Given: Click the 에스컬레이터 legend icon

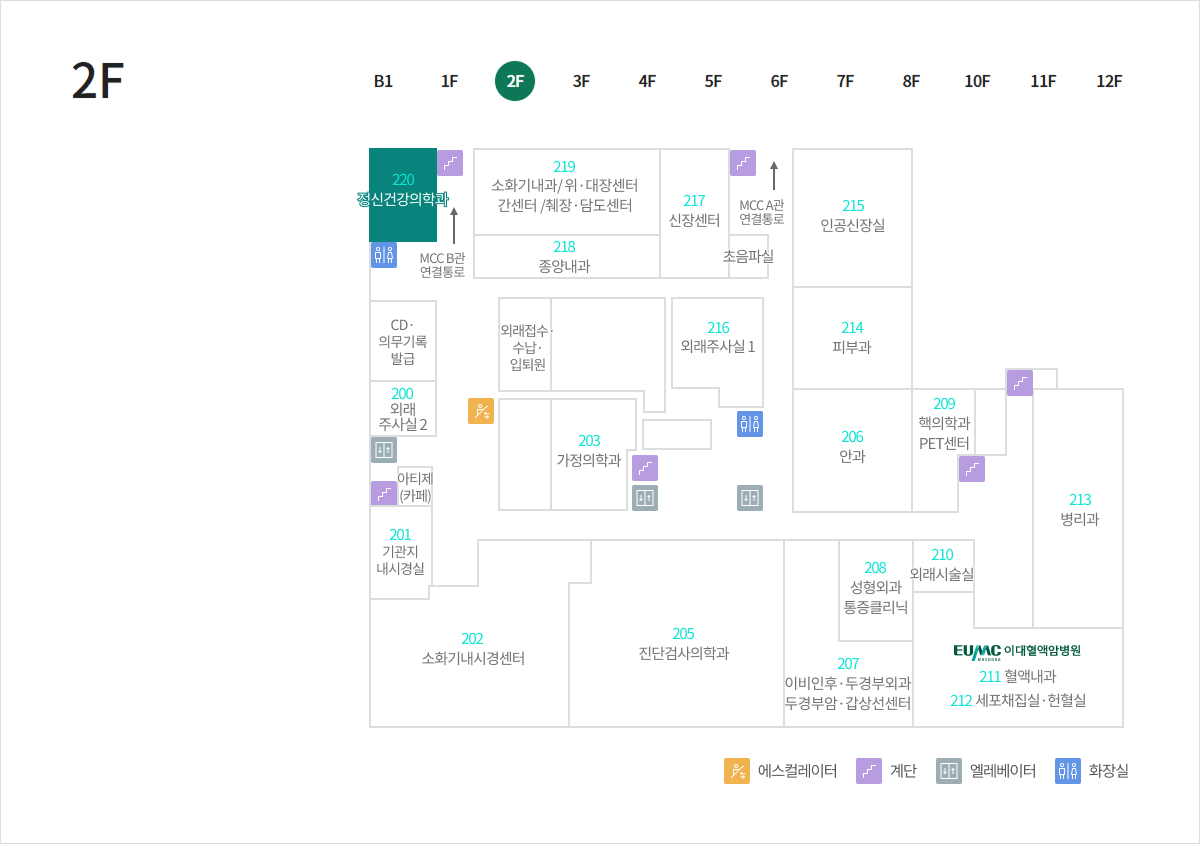Looking at the screenshot, I should 737,771.
